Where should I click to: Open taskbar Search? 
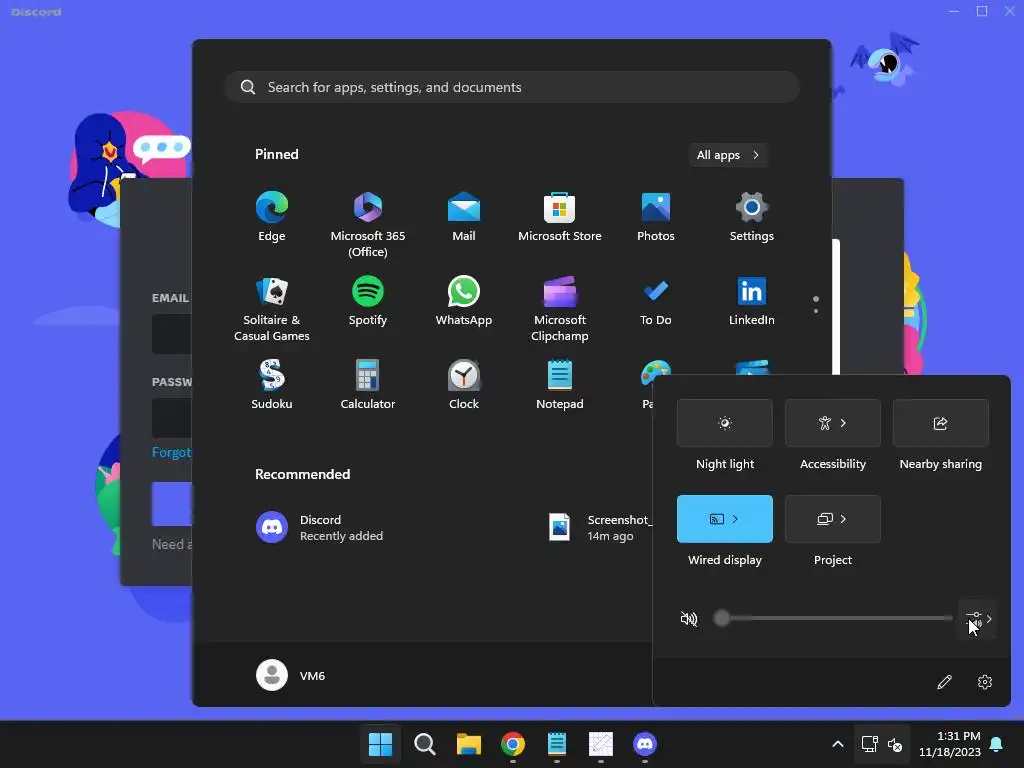(x=424, y=744)
